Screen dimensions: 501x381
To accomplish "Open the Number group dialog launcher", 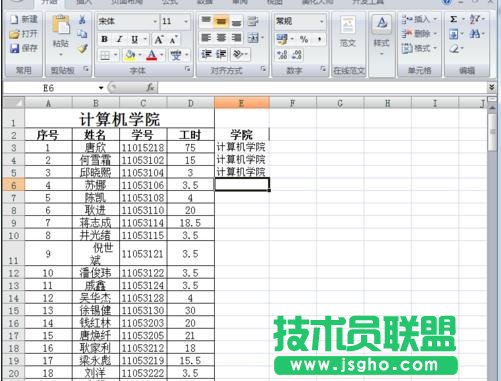I will pyautogui.click(x=323, y=69).
